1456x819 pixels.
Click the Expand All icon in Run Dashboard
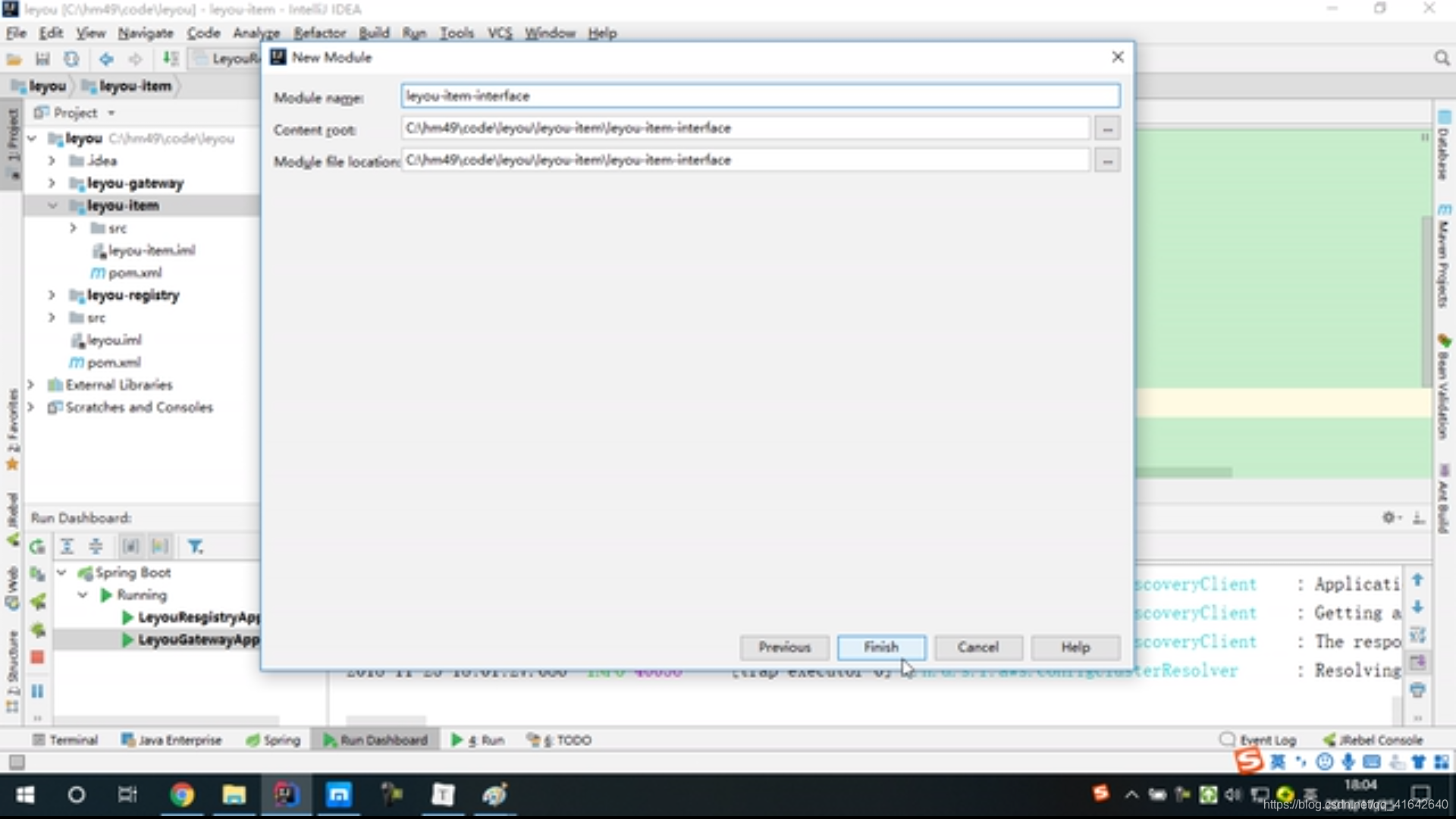[x=67, y=546]
